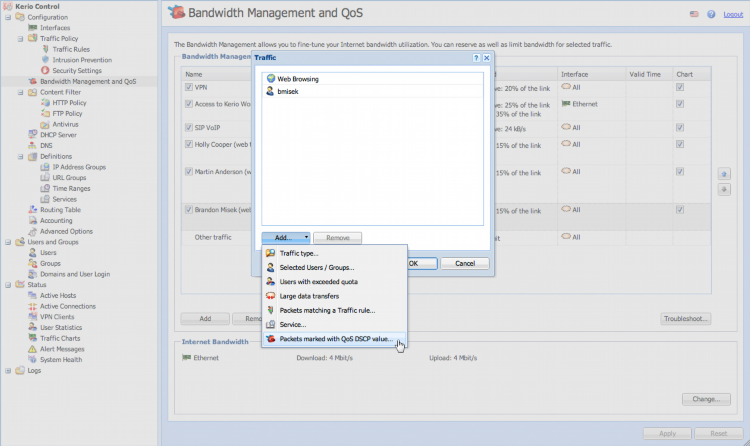
Task: Collapse the Content Filter tree node
Action: tap(21, 92)
